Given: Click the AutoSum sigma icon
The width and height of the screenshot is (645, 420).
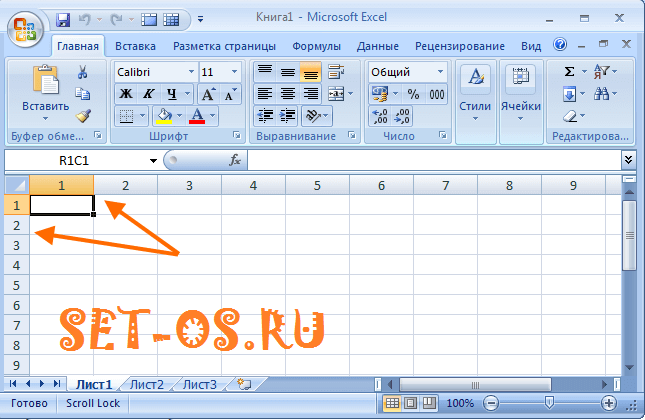Looking at the screenshot, I should click(569, 72).
